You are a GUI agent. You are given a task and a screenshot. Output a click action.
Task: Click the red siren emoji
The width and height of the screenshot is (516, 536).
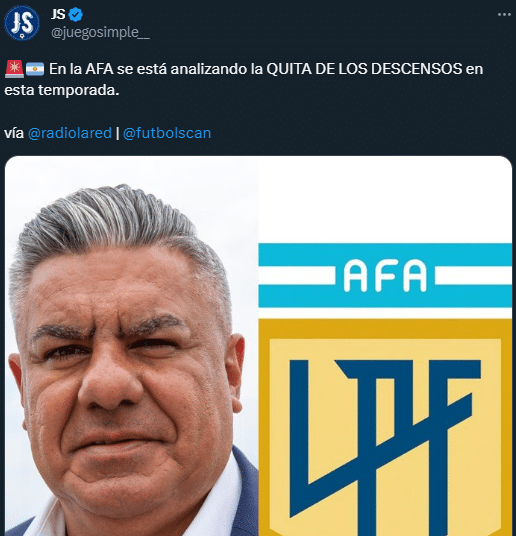(14, 69)
